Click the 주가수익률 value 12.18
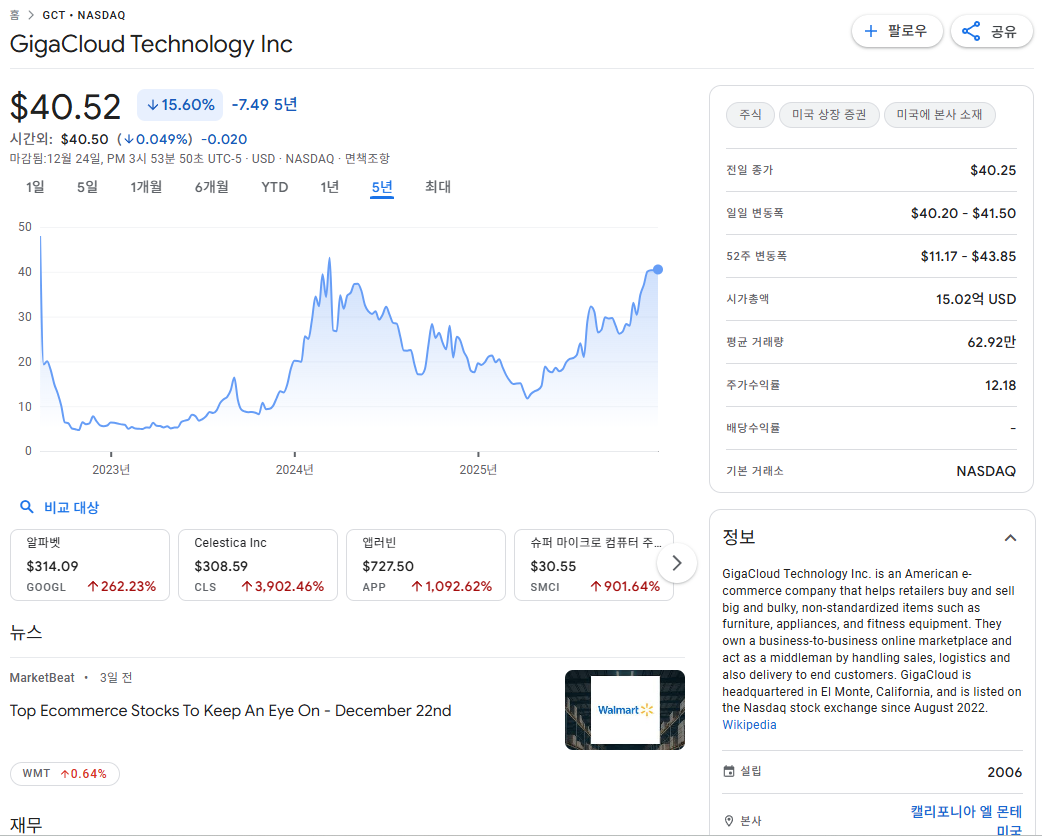The height and width of the screenshot is (836, 1042). [x=1000, y=385]
